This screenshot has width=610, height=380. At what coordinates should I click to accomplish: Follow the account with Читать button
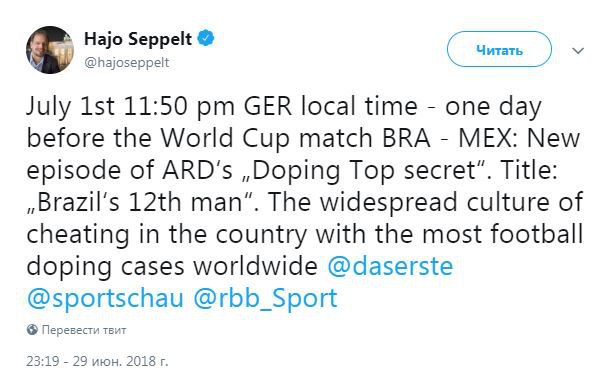[499, 49]
